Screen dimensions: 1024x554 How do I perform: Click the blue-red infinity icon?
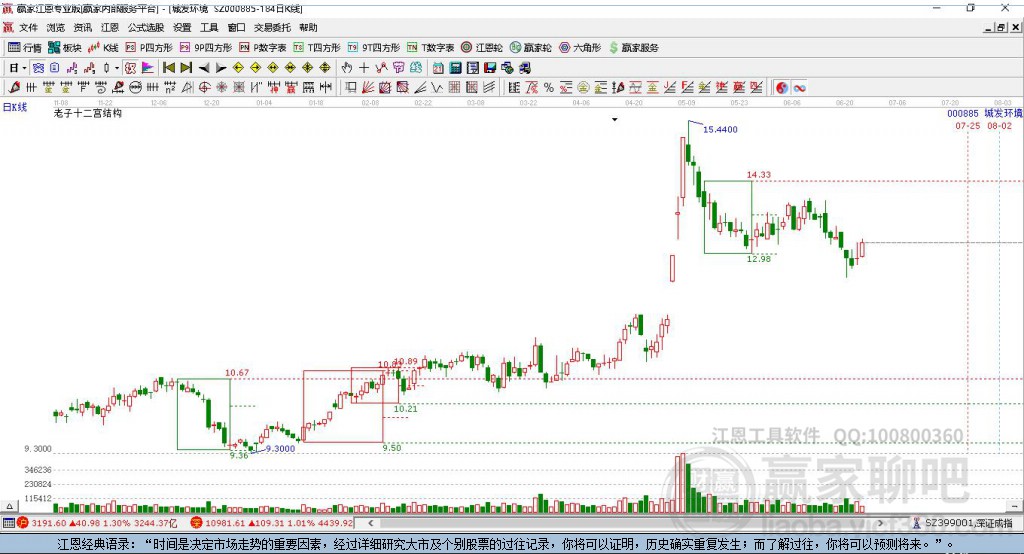coord(799,88)
